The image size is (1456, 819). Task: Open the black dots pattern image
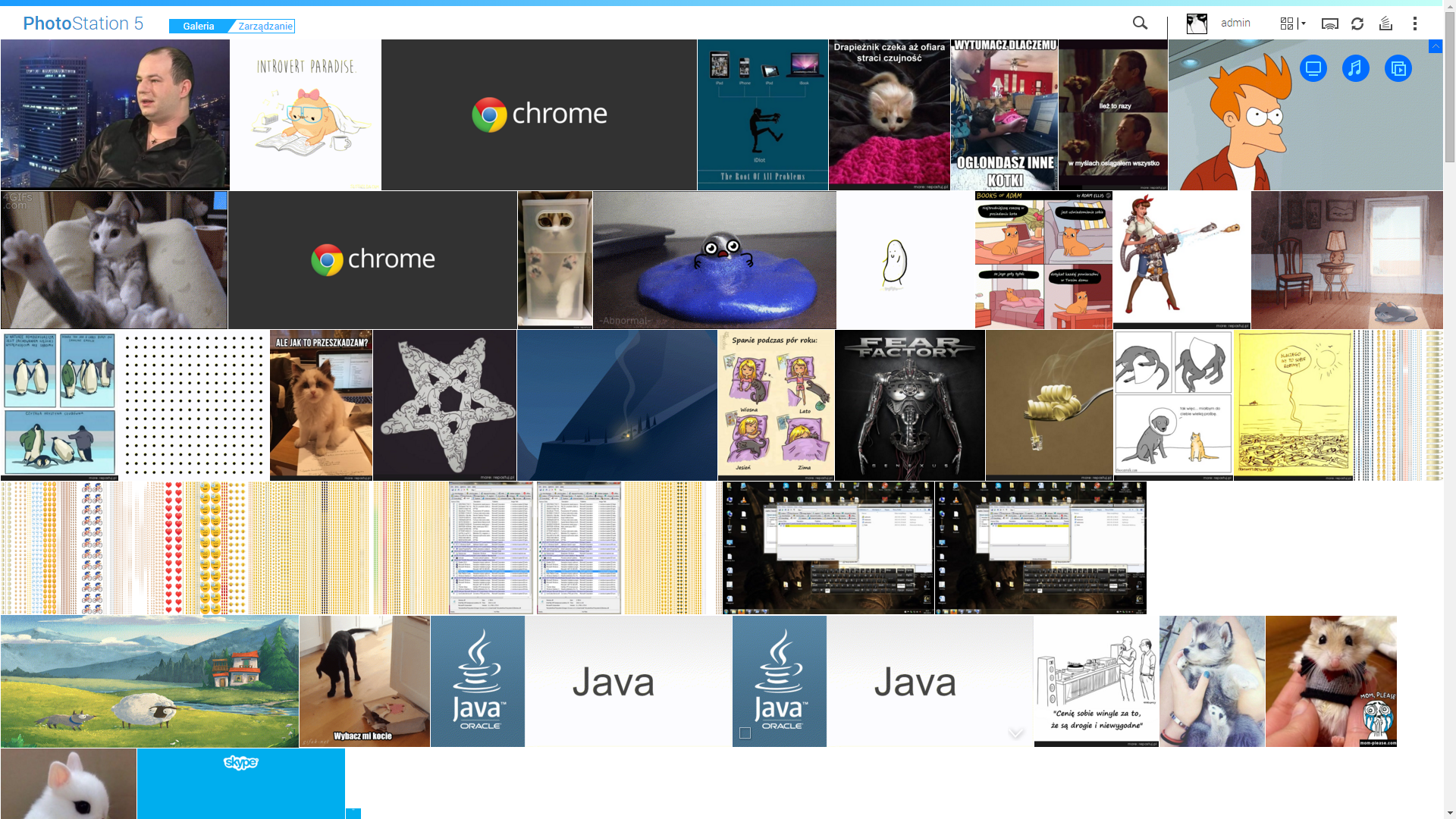[194, 405]
